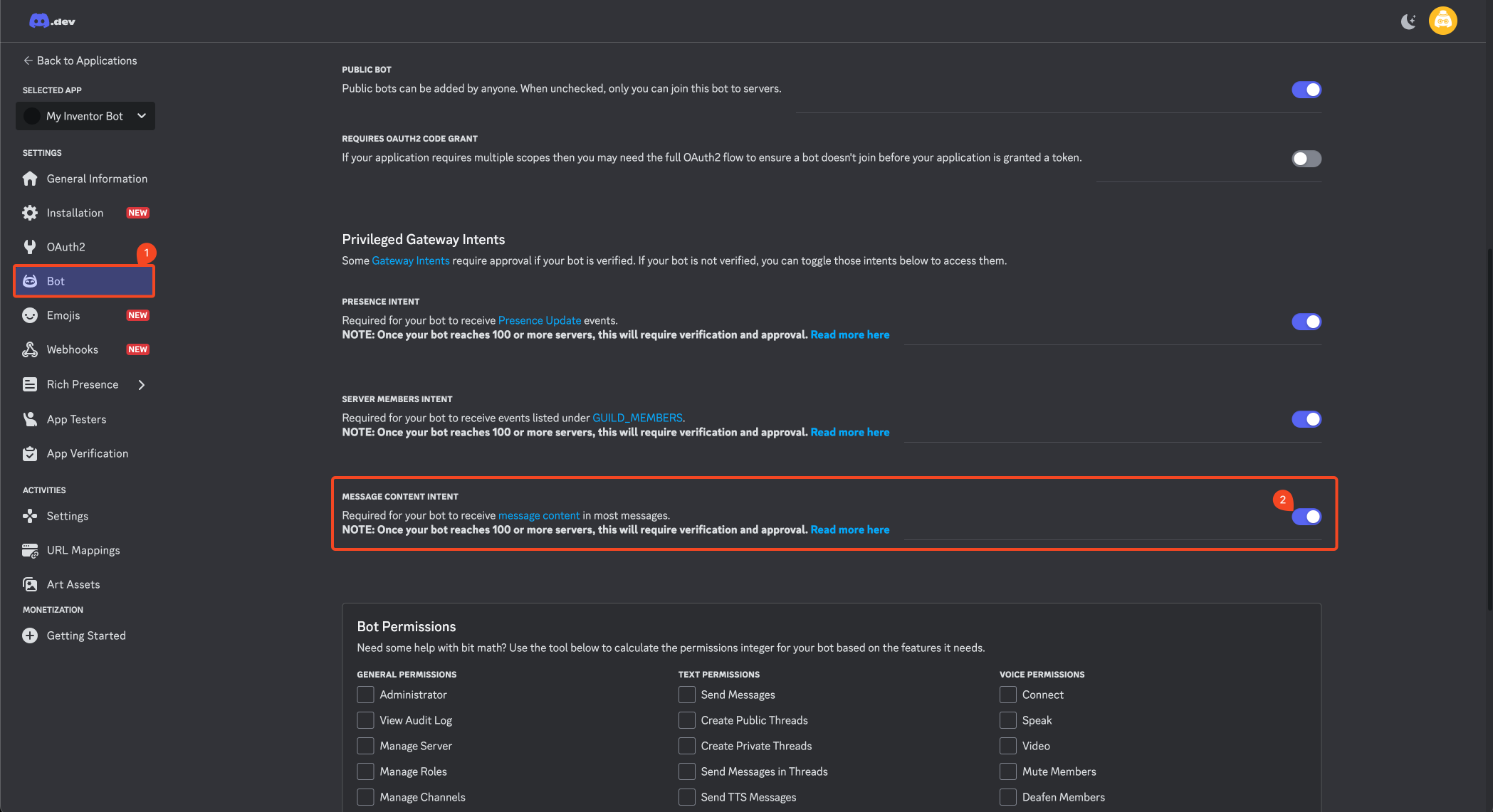Viewport: 1493px width, 812px height.
Task: Click the Art Assets image icon
Action: coord(30,584)
